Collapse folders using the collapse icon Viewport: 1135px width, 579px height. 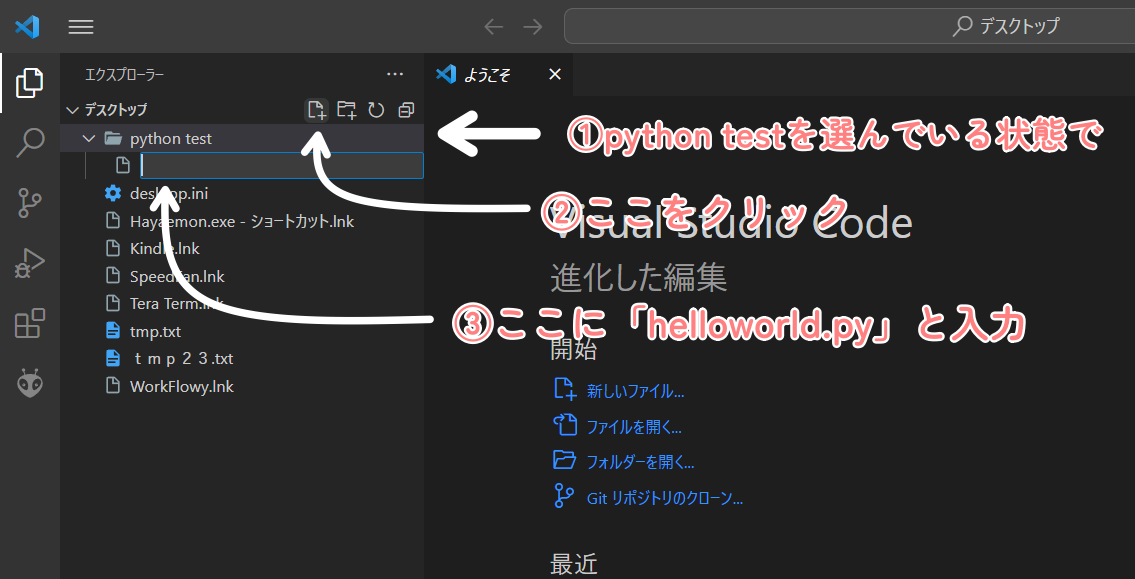click(x=406, y=110)
